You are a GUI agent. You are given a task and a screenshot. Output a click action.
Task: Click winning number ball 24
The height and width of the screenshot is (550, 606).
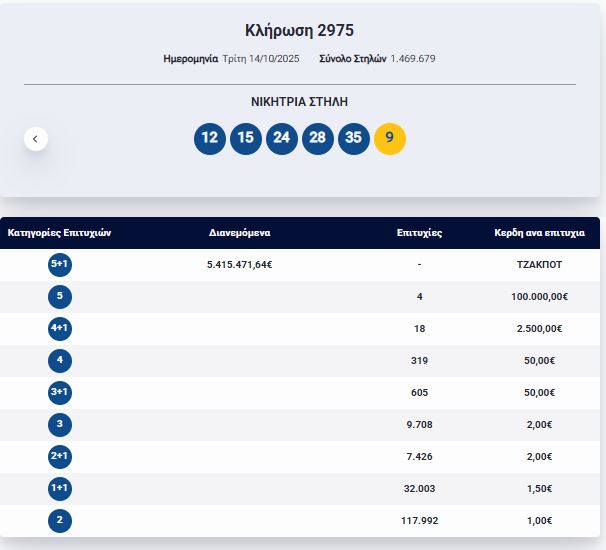coord(282,138)
